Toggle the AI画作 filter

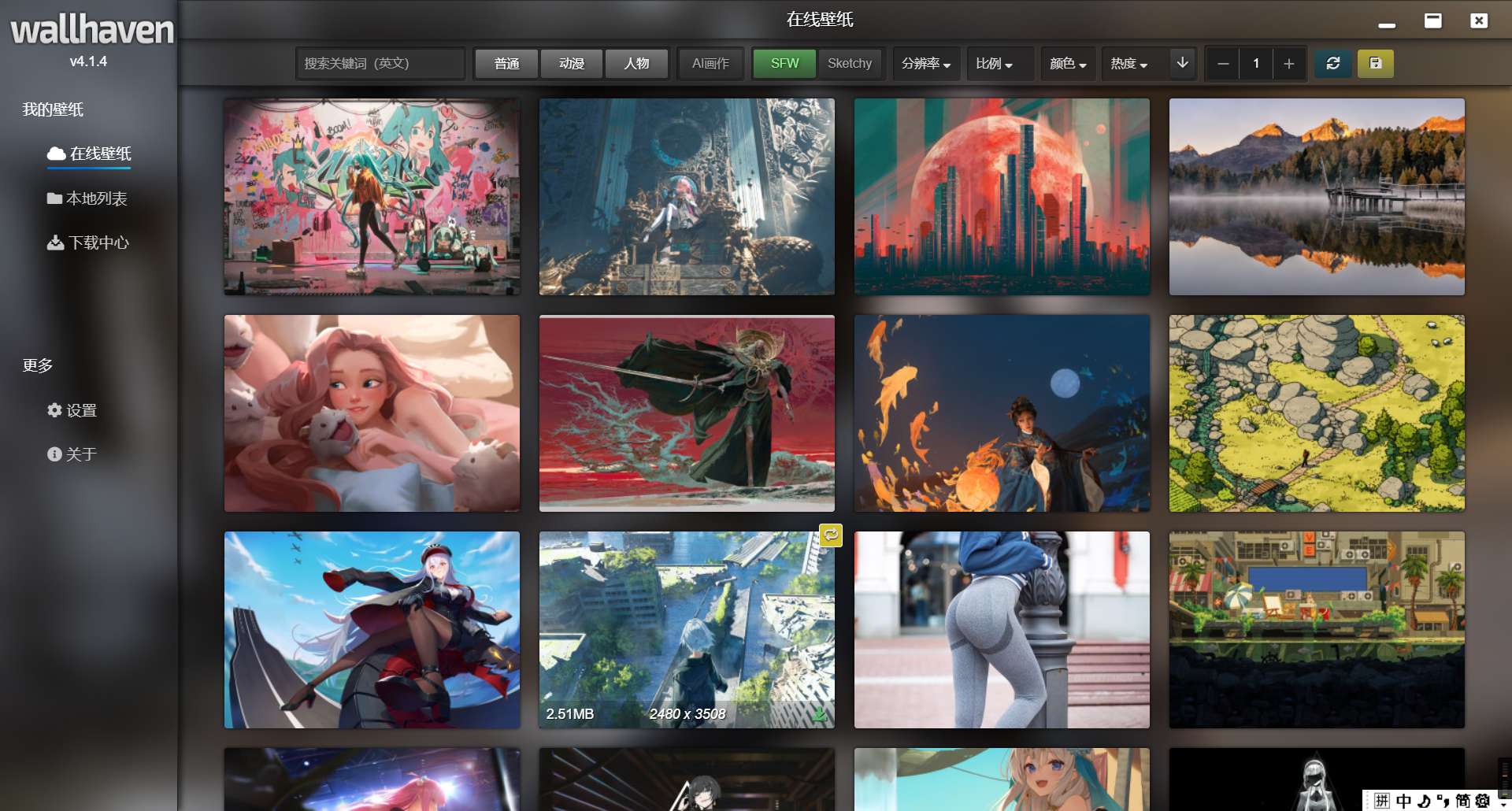click(710, 63)
